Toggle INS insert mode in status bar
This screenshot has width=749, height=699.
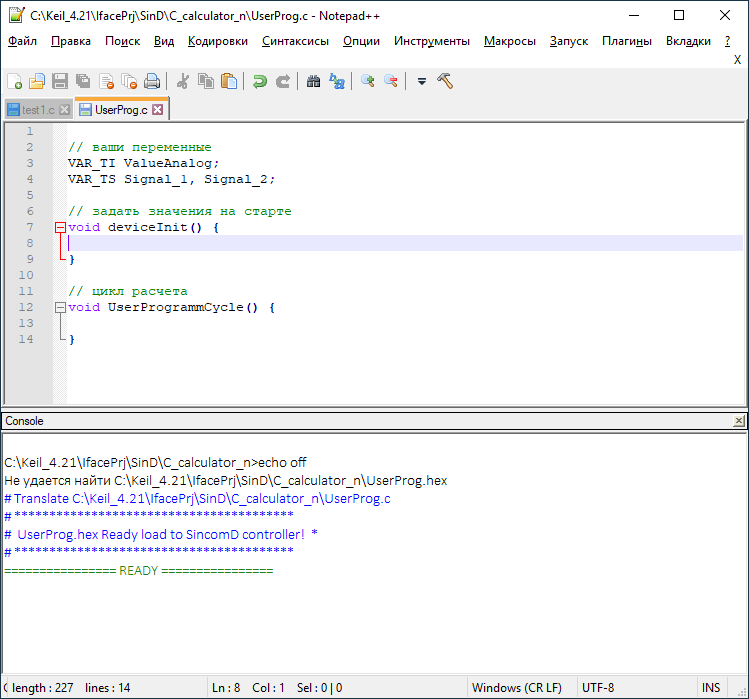point(711,688)
